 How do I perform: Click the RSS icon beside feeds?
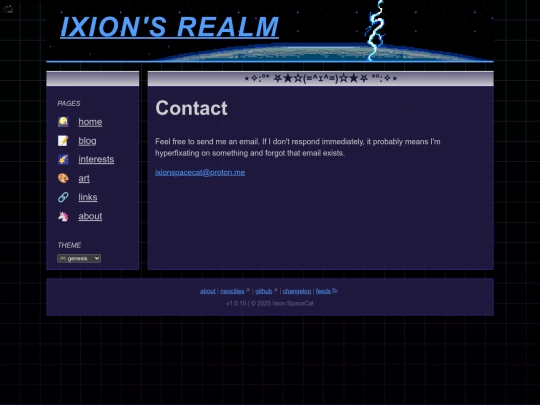point(335,291)
